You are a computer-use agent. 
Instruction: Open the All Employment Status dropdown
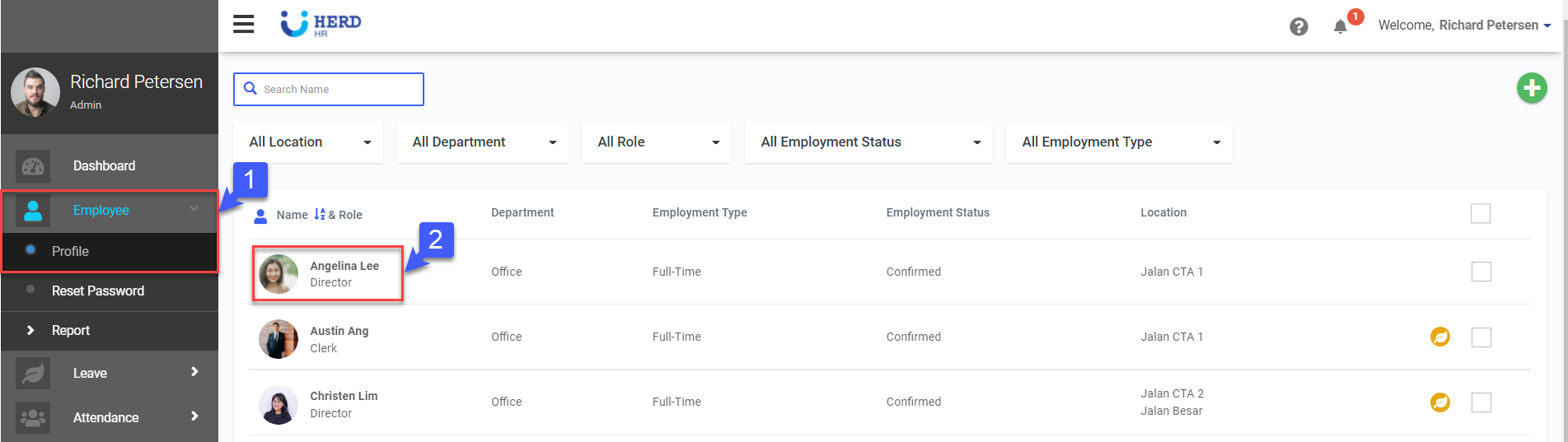coord(868,142)
